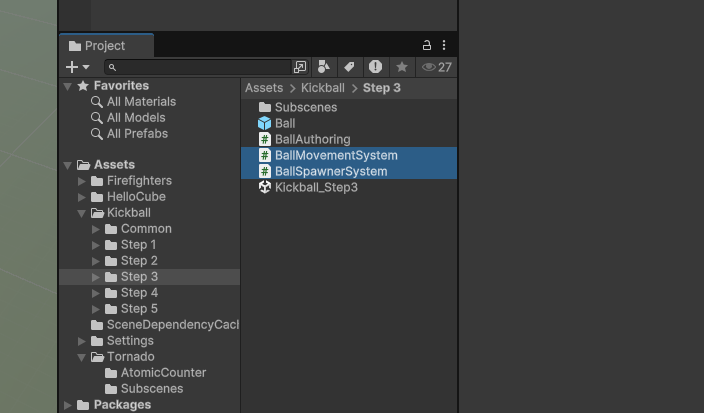Switch to the Project tab
704x413 pixels.
(x=106, y=46)
